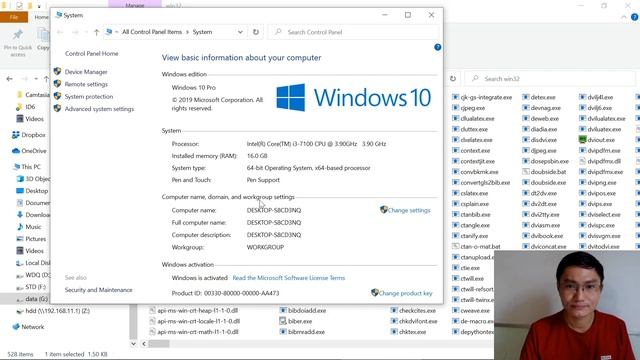Image resolution: width=640 pixels, height=360 pixels.
Task: Select context.exe file
Action: [x=471, y=151]
